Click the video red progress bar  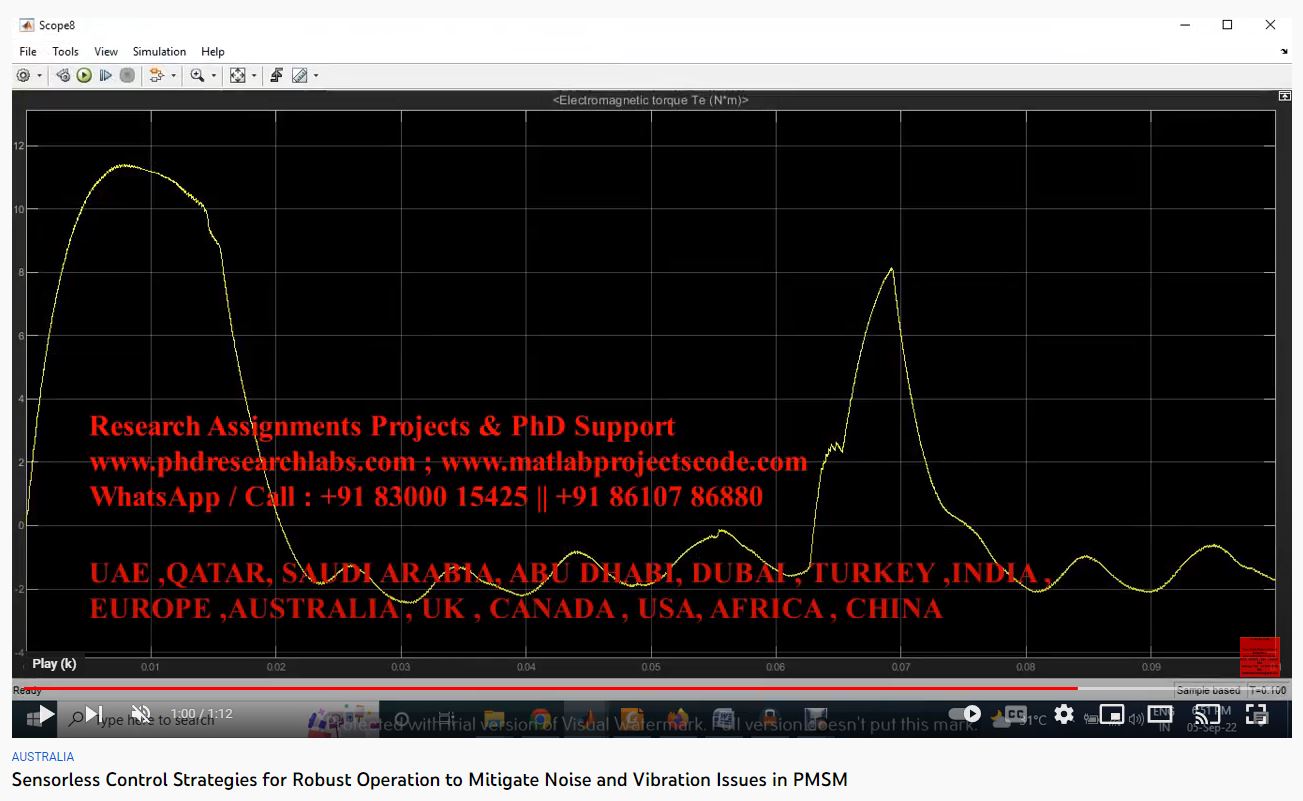[x=651, y=688]
